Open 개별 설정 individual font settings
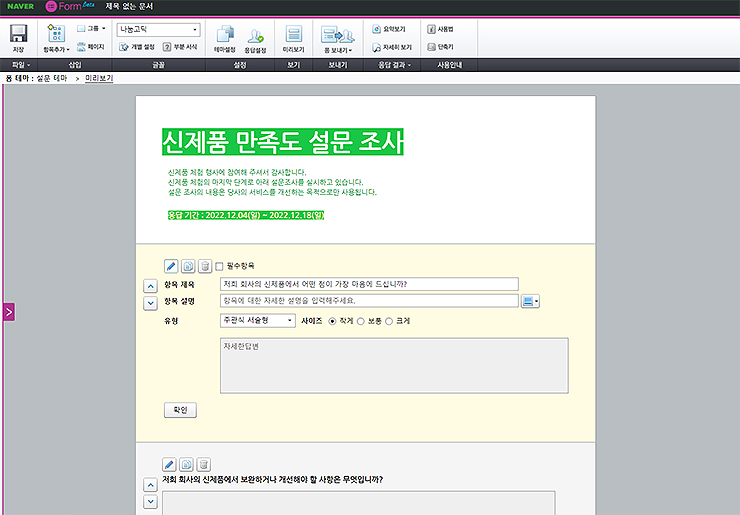740x515 pixels. click(137, 47)
